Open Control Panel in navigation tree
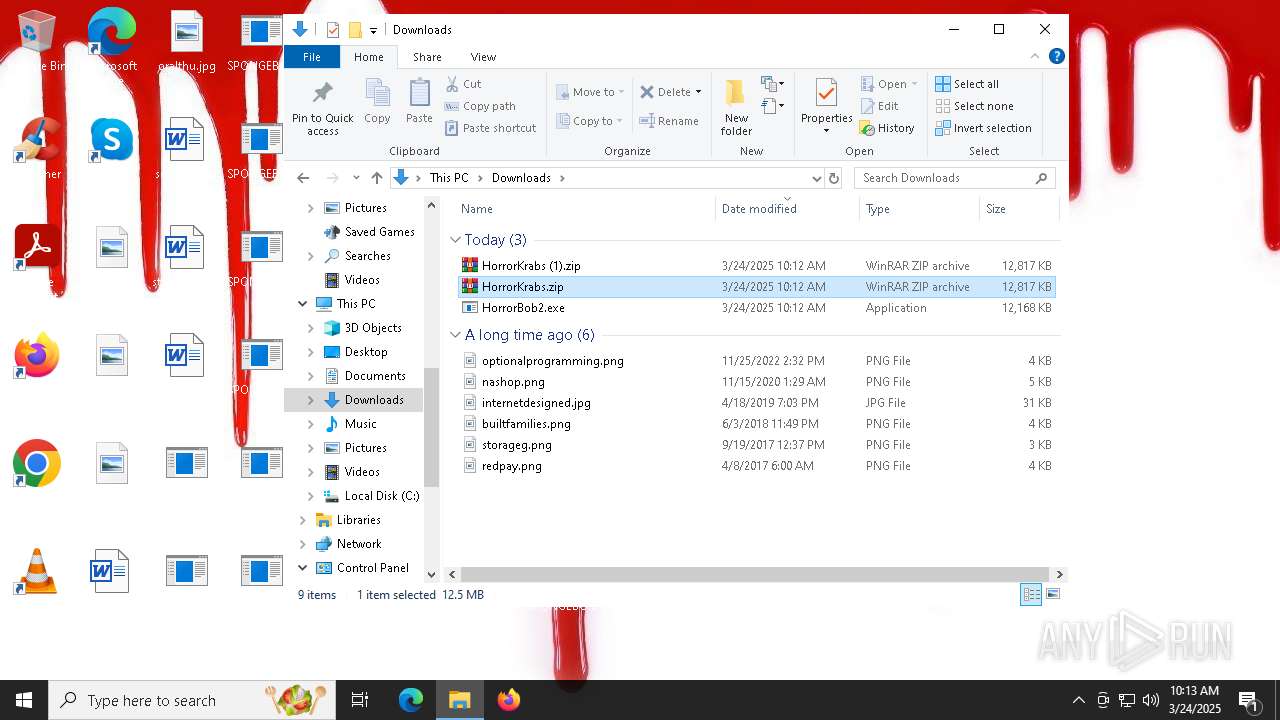The image size is (1280, 720). [372, 568]
